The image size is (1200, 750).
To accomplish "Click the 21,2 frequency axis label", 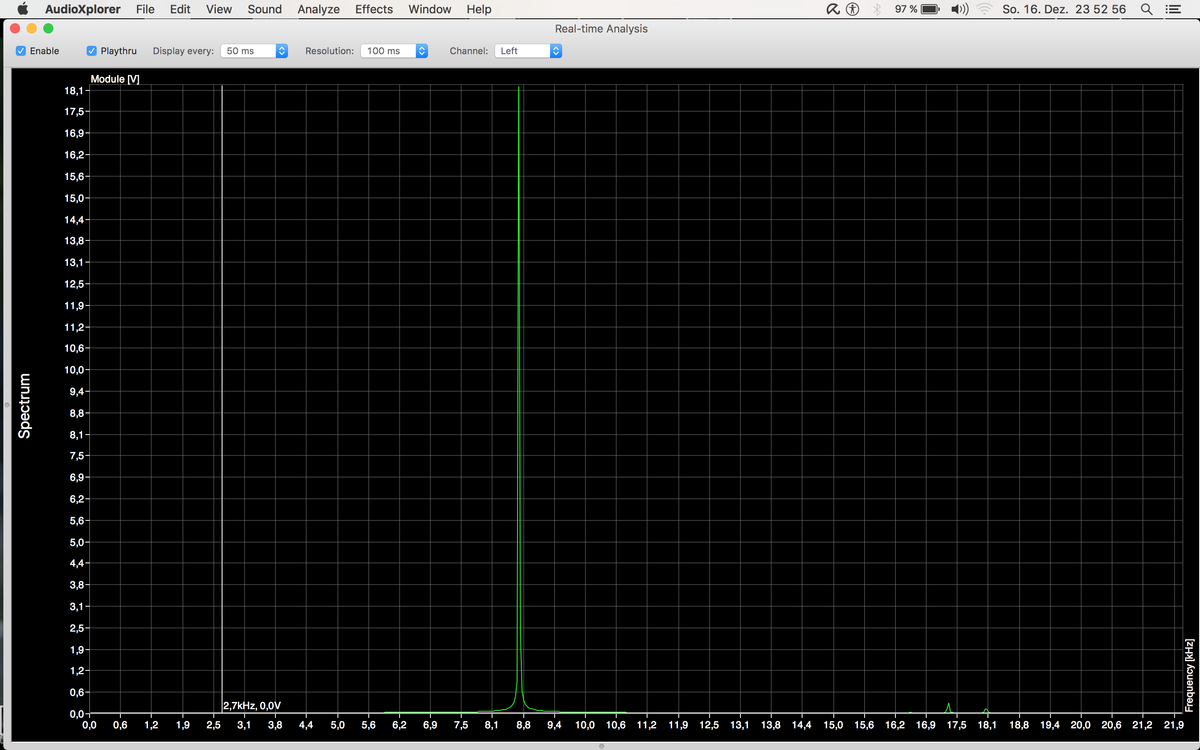I will point(1143,724).
